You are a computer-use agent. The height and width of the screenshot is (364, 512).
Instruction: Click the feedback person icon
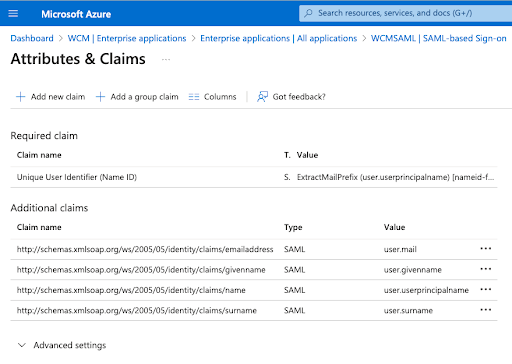pos(262,97)
